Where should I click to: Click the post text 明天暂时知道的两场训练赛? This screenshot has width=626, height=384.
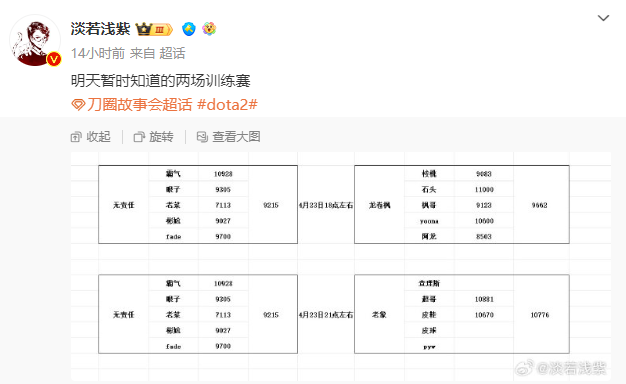click(160, 81)
